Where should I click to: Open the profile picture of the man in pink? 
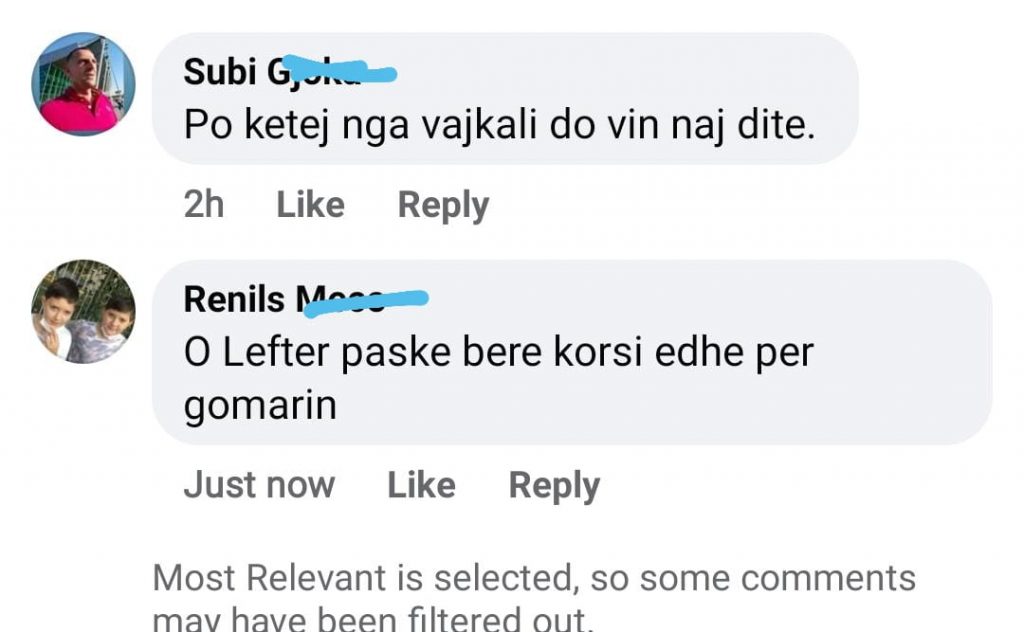coord(83,84)
